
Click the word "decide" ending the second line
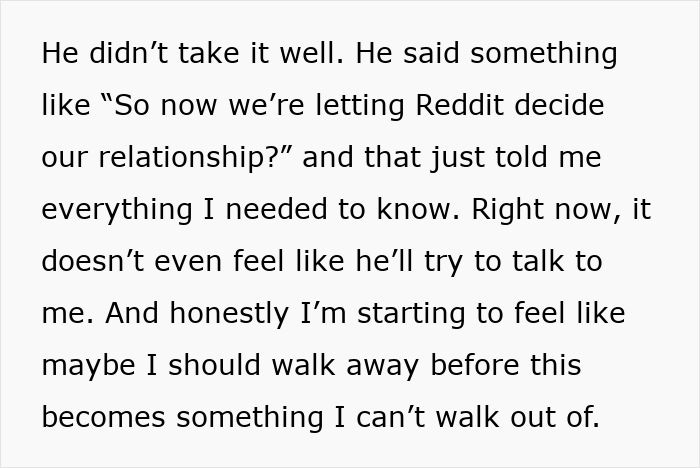click(x=559, y=105)
